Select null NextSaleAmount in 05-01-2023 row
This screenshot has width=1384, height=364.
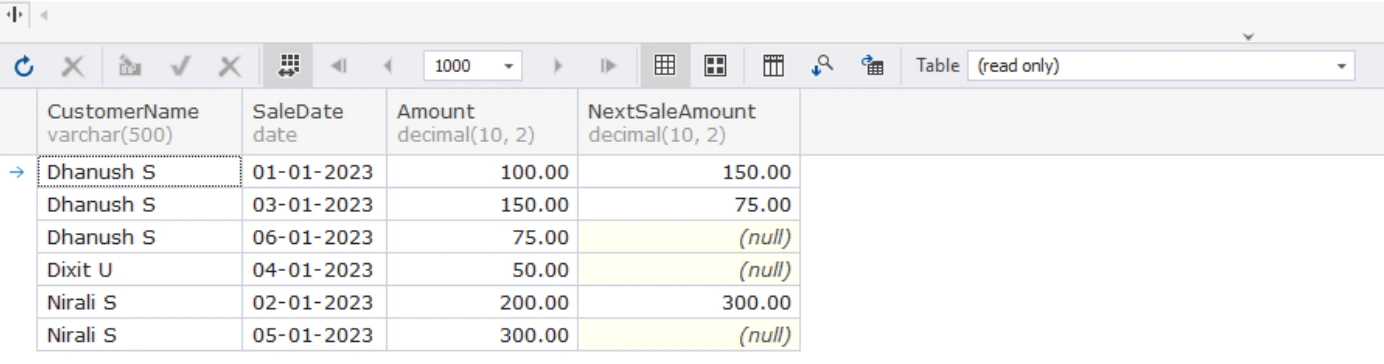[689, 336]
